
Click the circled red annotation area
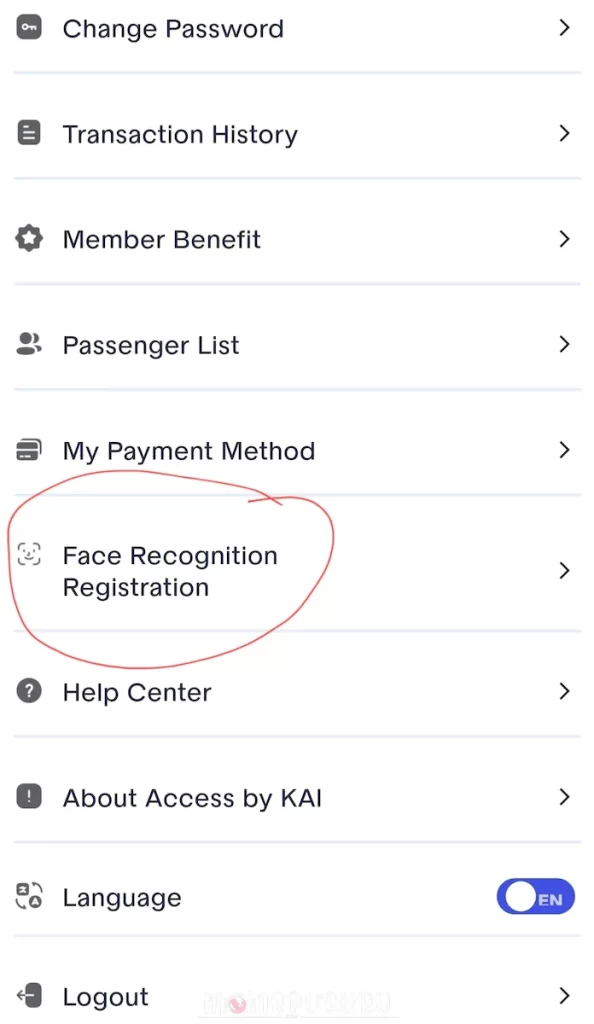170,570
